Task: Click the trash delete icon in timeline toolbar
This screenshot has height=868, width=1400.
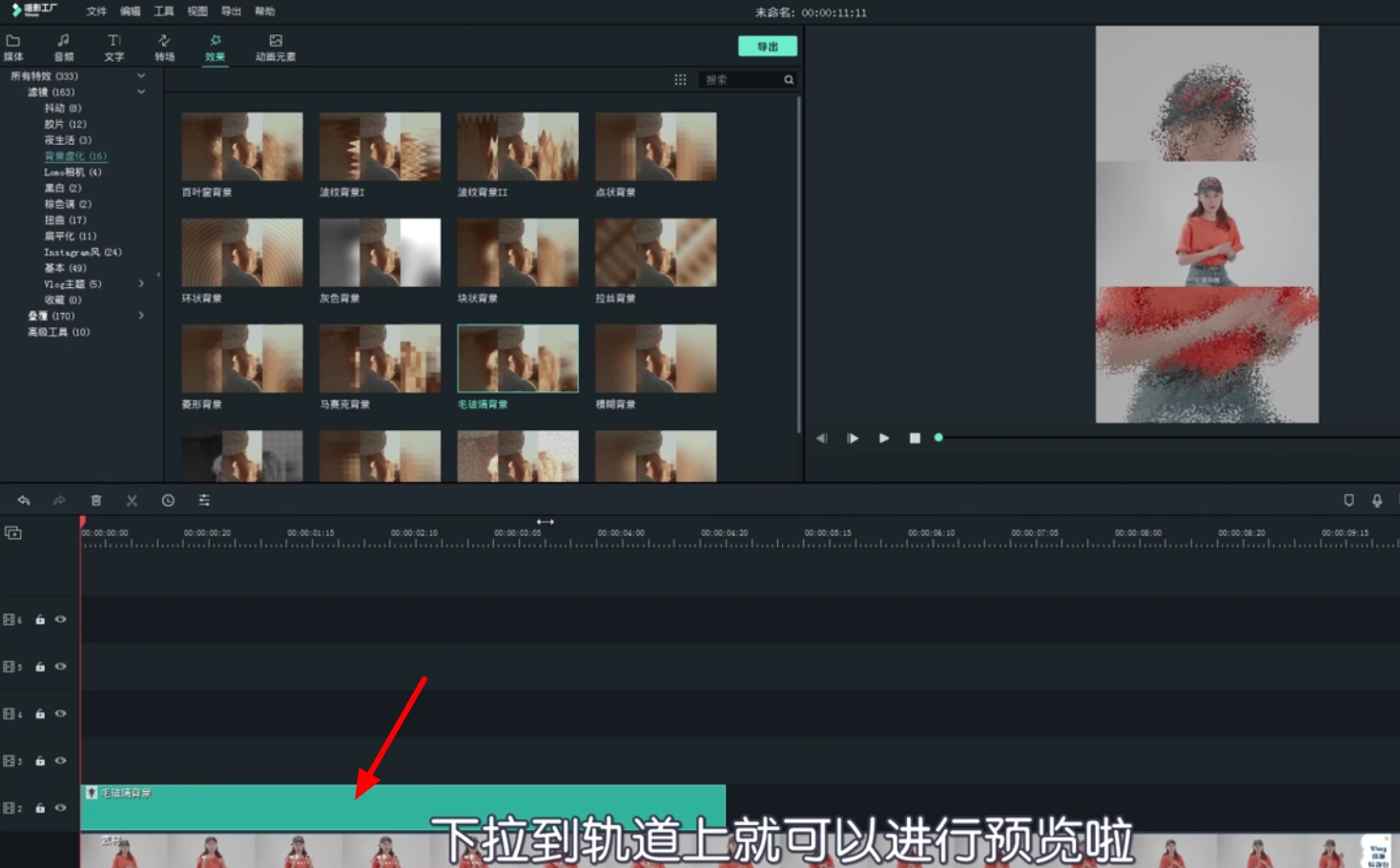Action: (95, 500)
